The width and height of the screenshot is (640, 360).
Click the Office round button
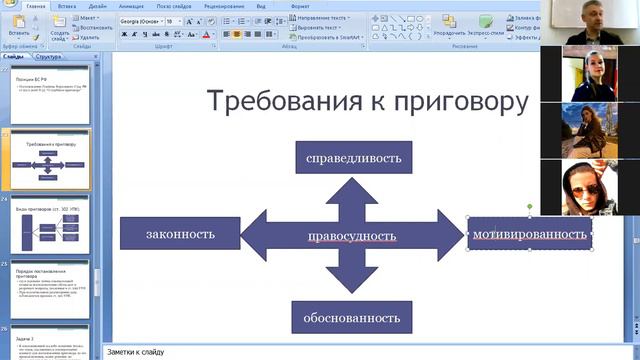click(9, 3)
